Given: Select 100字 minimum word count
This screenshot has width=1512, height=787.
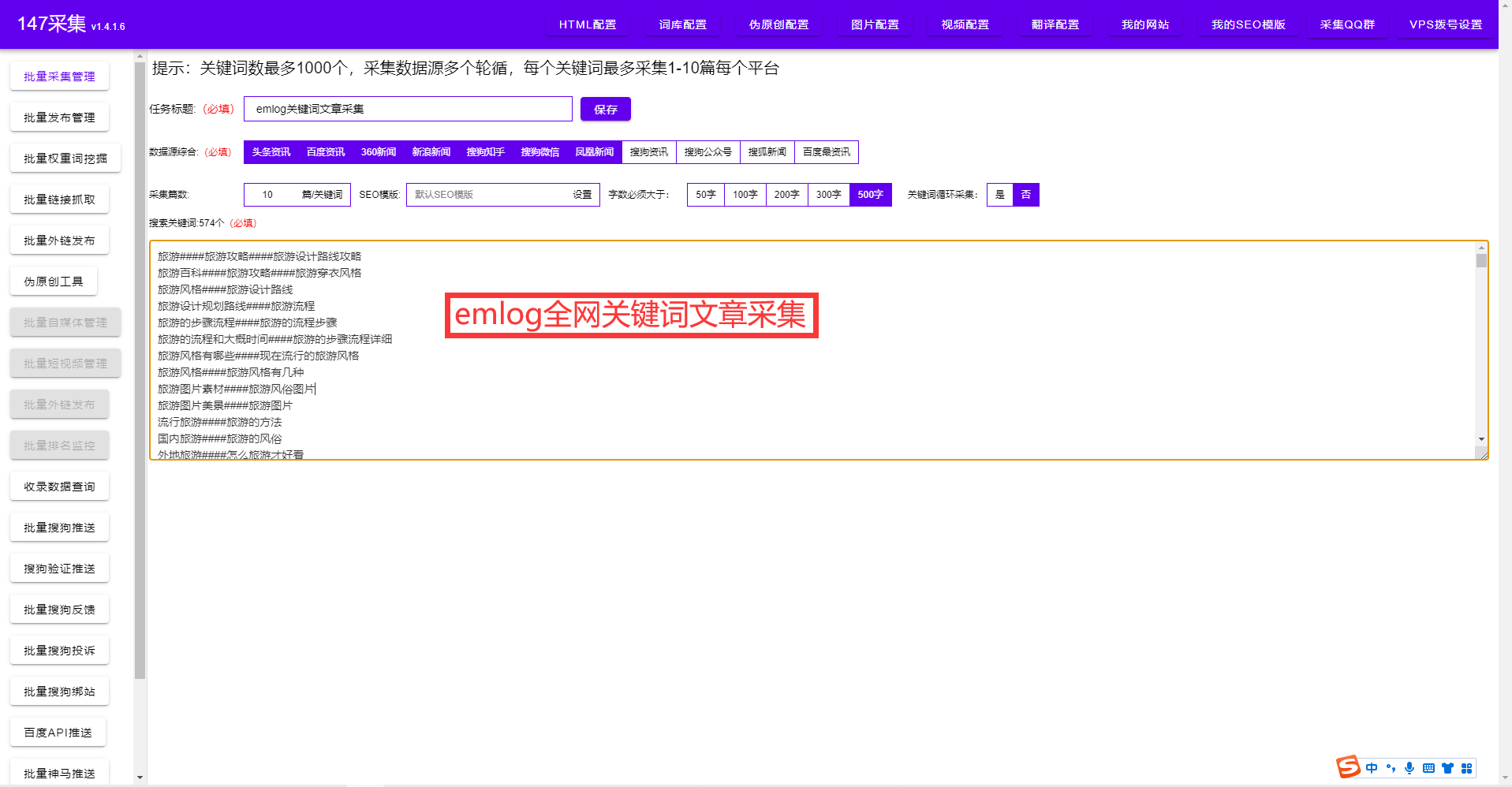Looking at the screenshot, I should (745, 195).
